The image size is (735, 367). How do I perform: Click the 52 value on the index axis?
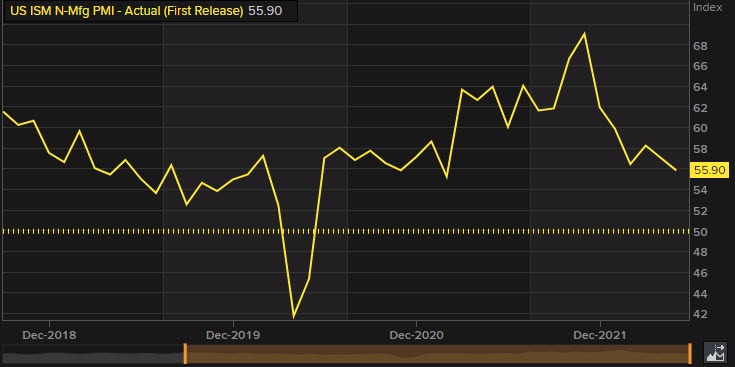(701, 211)
